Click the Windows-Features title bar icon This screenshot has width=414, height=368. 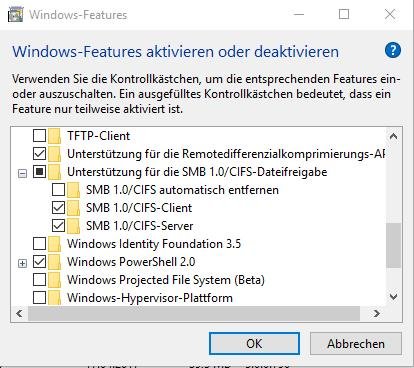tap(16, 14)
